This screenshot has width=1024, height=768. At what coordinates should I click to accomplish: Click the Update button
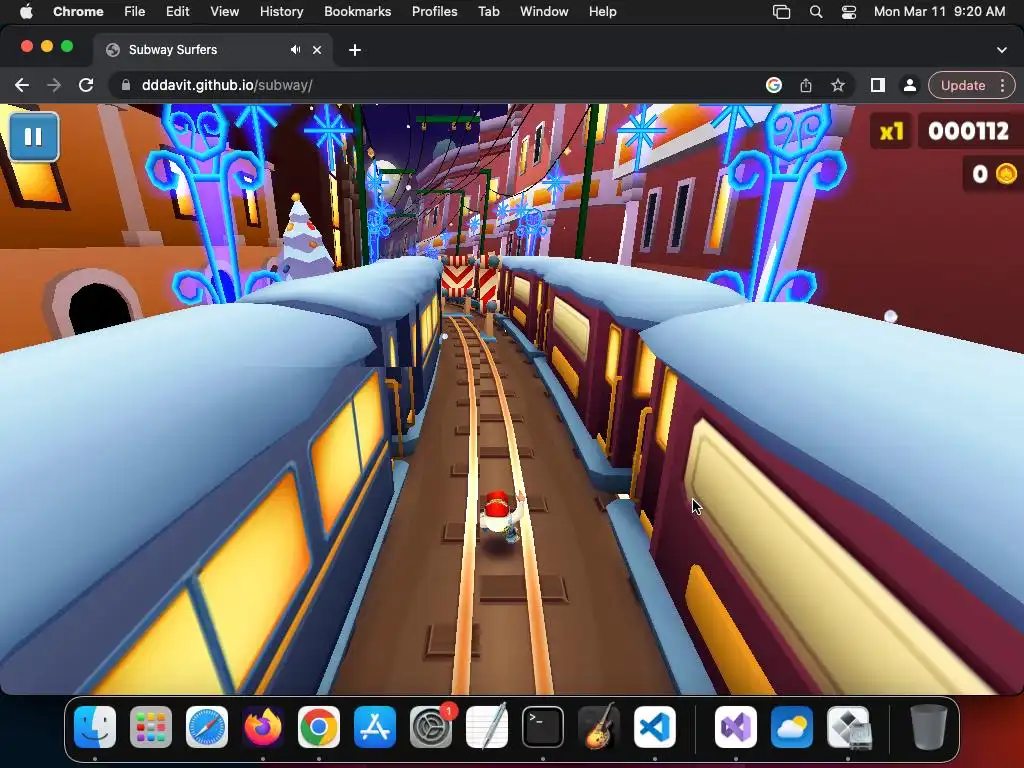[x=963, y=86]
